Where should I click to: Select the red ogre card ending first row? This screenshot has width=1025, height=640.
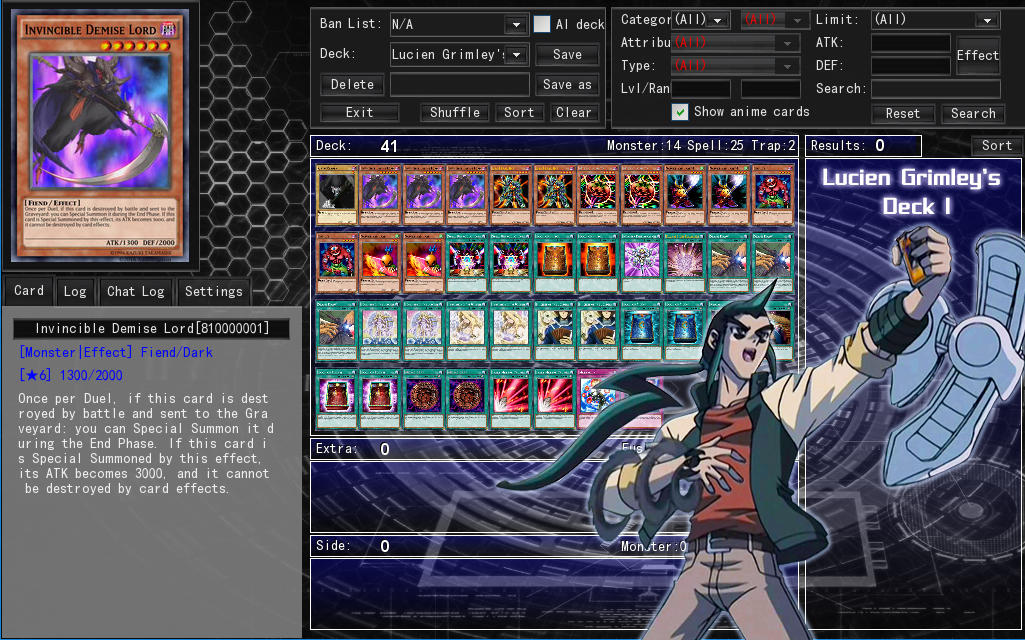pyautogui.click(x=772, y=194)
